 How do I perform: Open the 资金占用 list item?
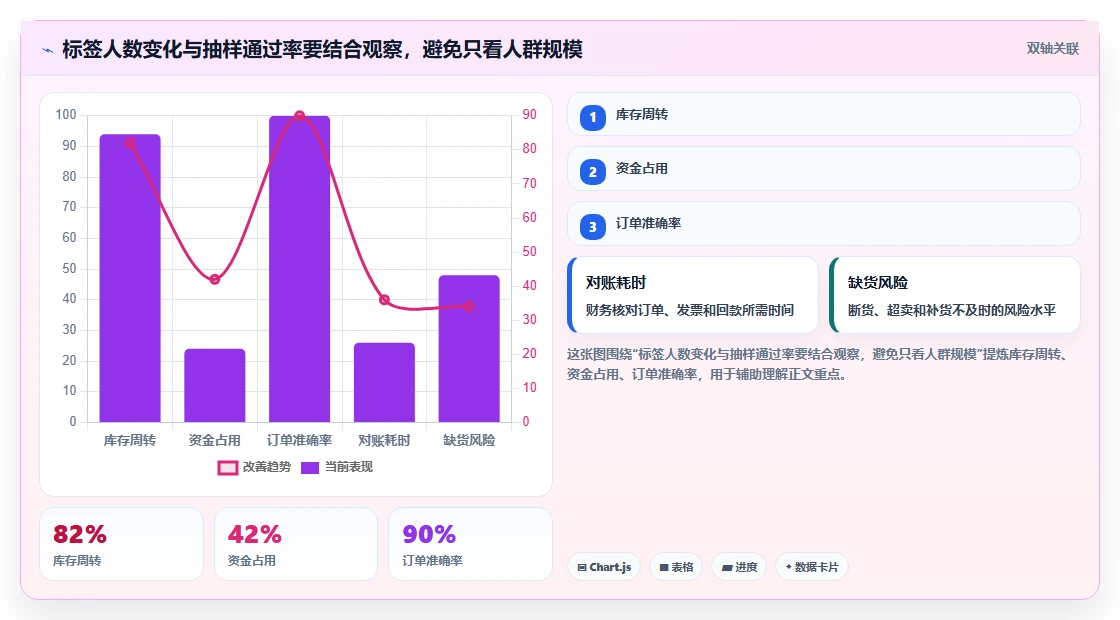824,169
